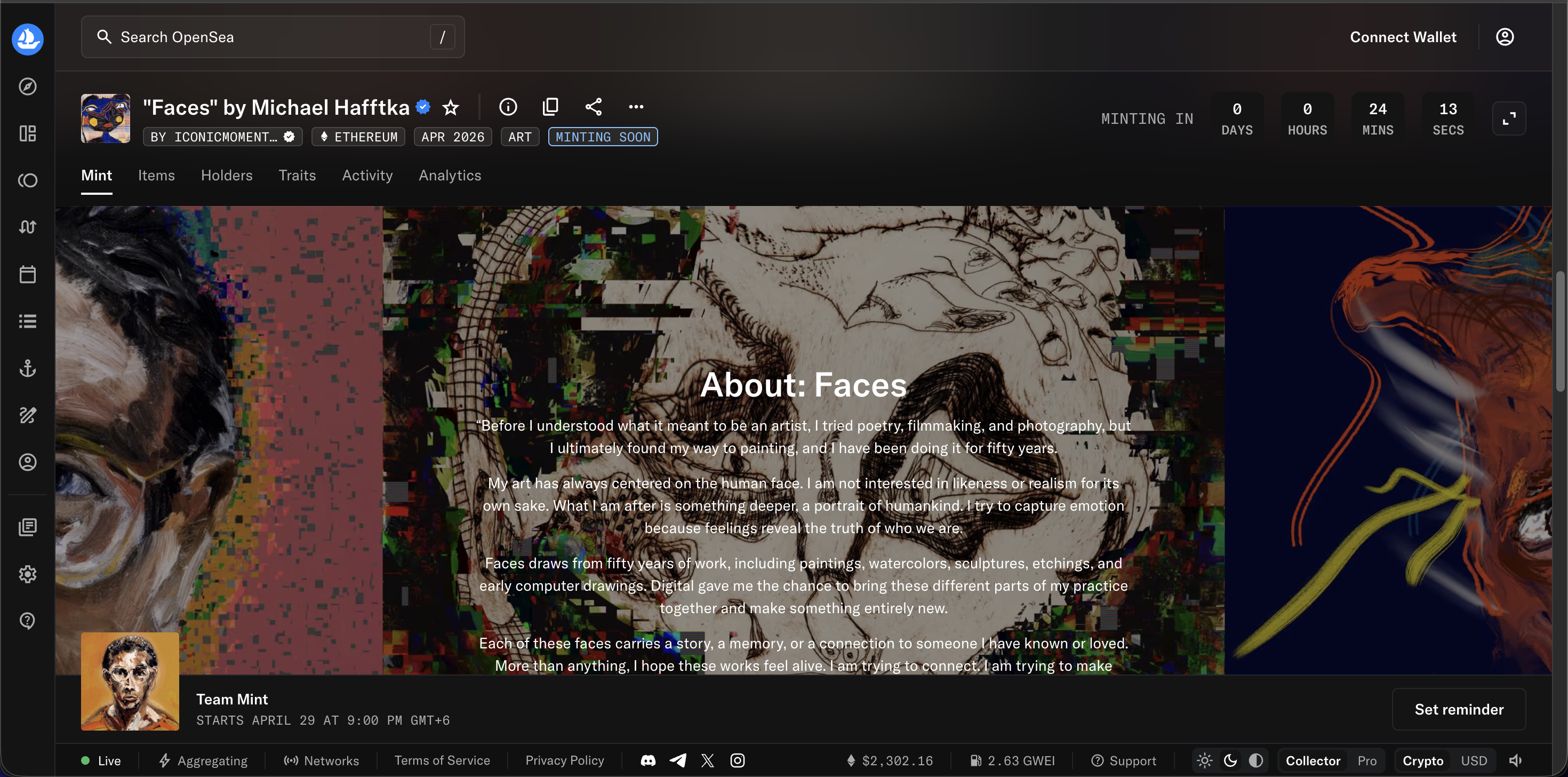Switch to the Traits tab
The image size is (1568, 777).
click(297, 176)
